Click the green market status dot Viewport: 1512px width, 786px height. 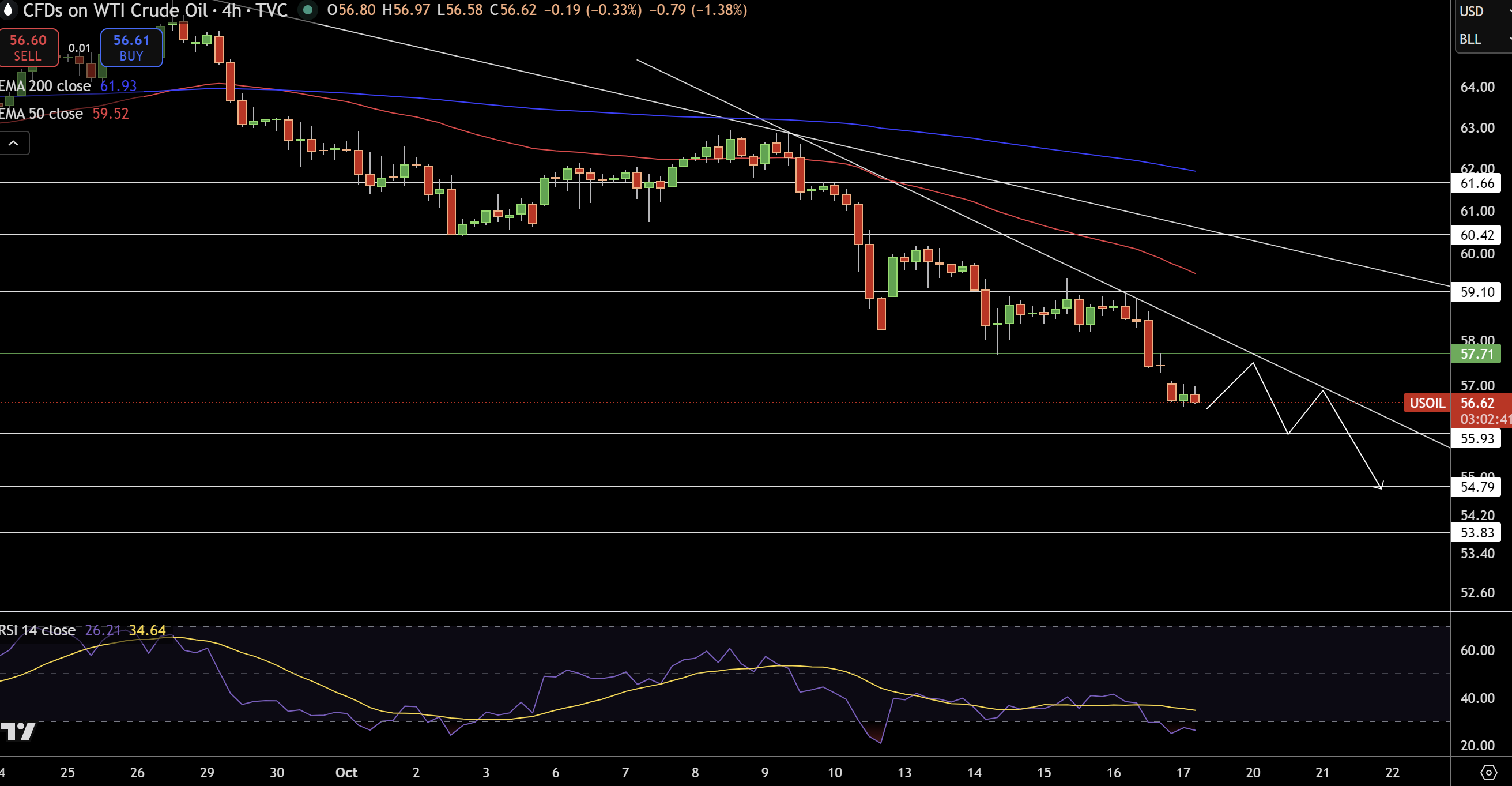click(x=308, y=10)
